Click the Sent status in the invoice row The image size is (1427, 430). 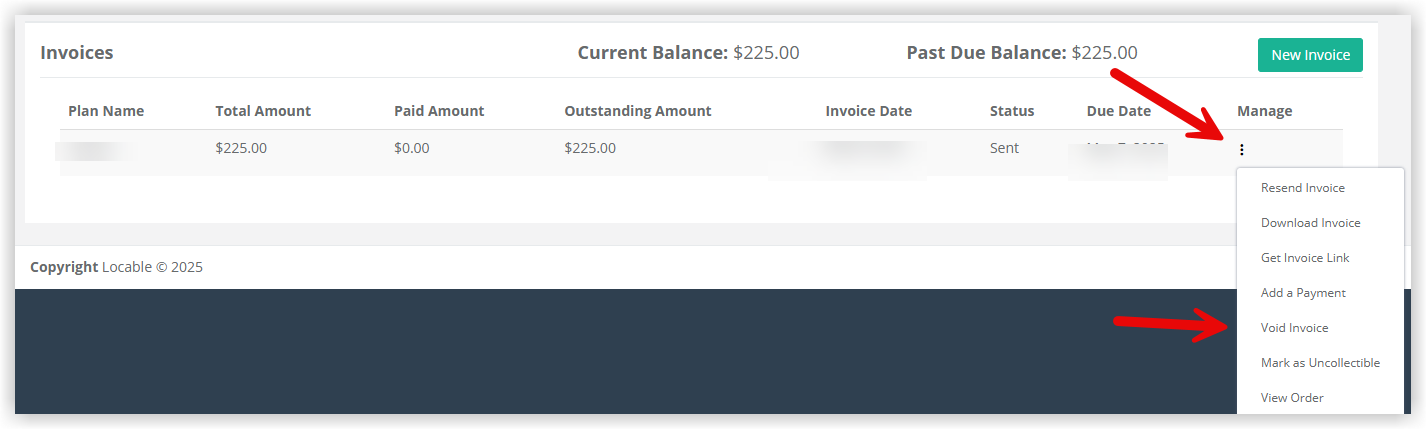pos(1004,148)
